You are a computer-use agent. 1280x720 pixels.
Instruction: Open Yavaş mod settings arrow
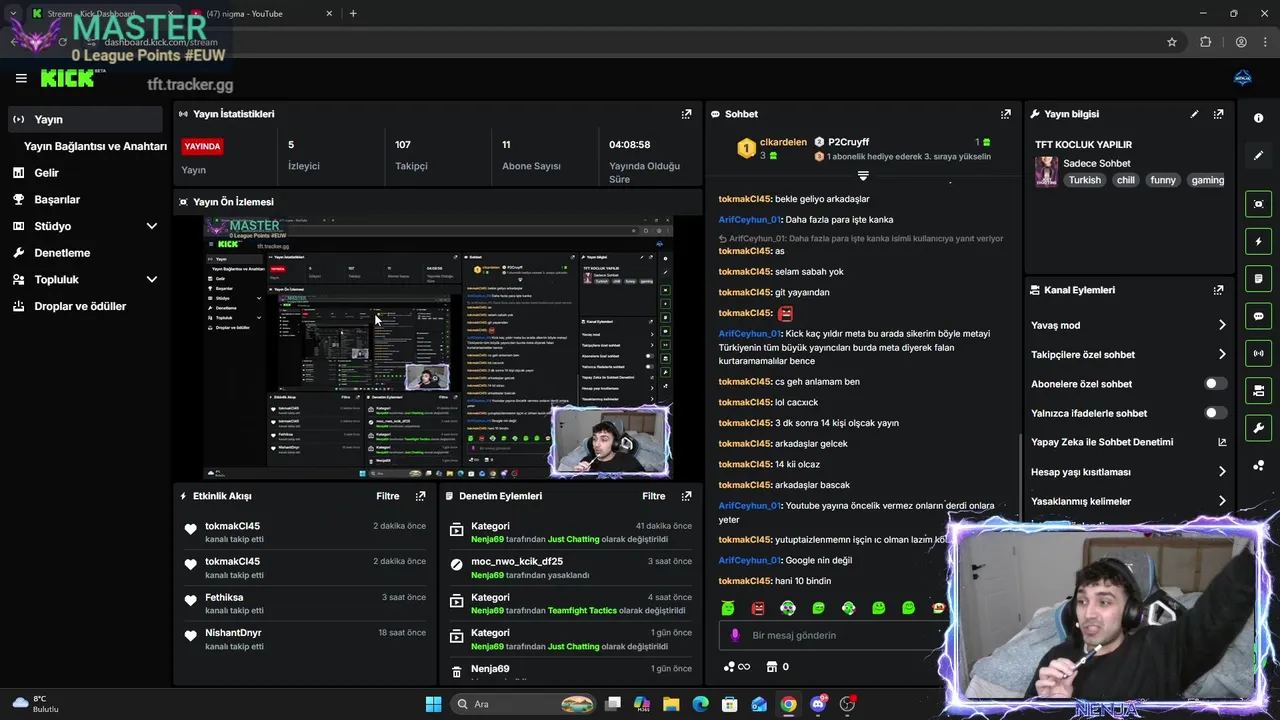[x=1221, y=325]
